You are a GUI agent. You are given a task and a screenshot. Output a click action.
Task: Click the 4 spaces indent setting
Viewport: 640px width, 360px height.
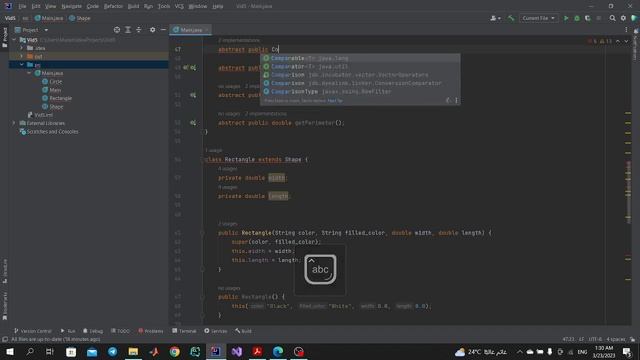coord(616,339)
